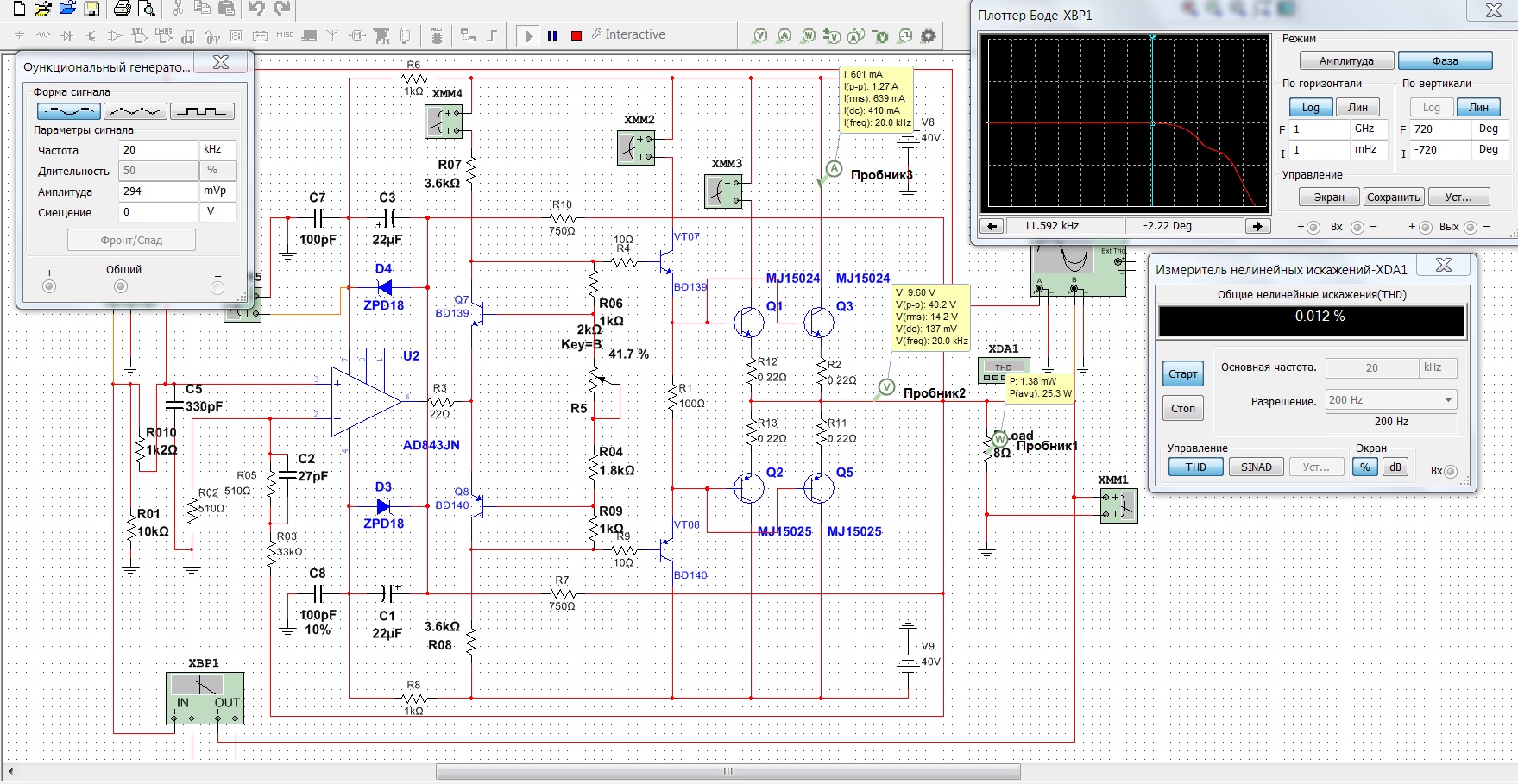Click the Амплитуда field showing 294
The height and width of the screenshot is (784, 1518).
coord(160,191)
